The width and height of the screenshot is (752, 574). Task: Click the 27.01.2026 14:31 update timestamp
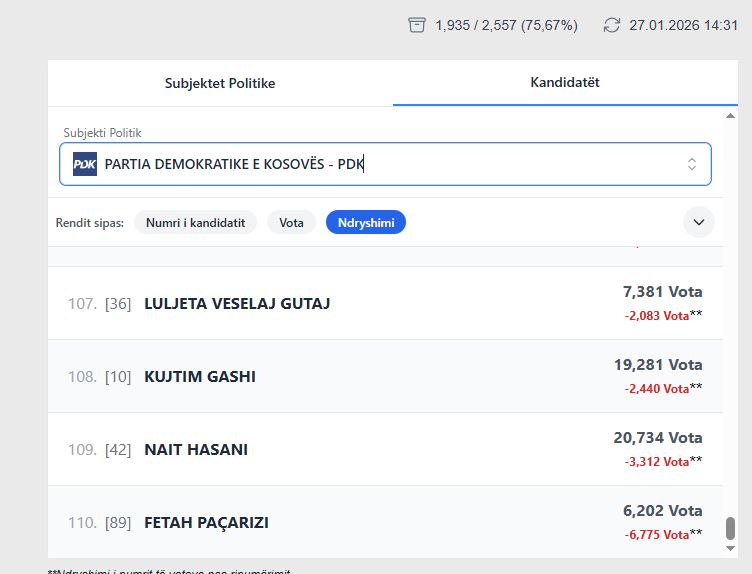(683, 25)
